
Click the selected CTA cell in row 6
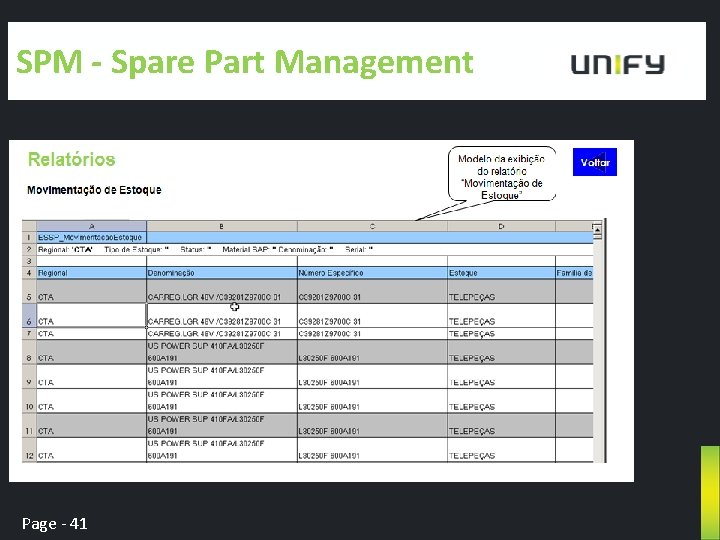[x=91, y=315]
